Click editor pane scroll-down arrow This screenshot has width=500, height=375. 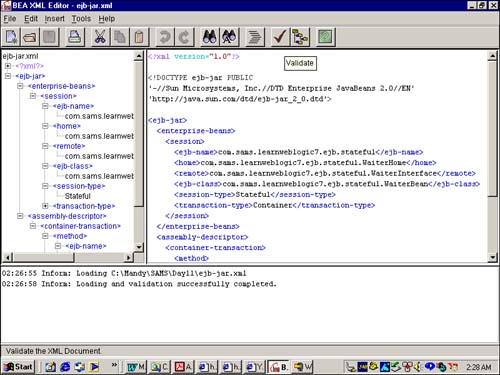[492, 257]
